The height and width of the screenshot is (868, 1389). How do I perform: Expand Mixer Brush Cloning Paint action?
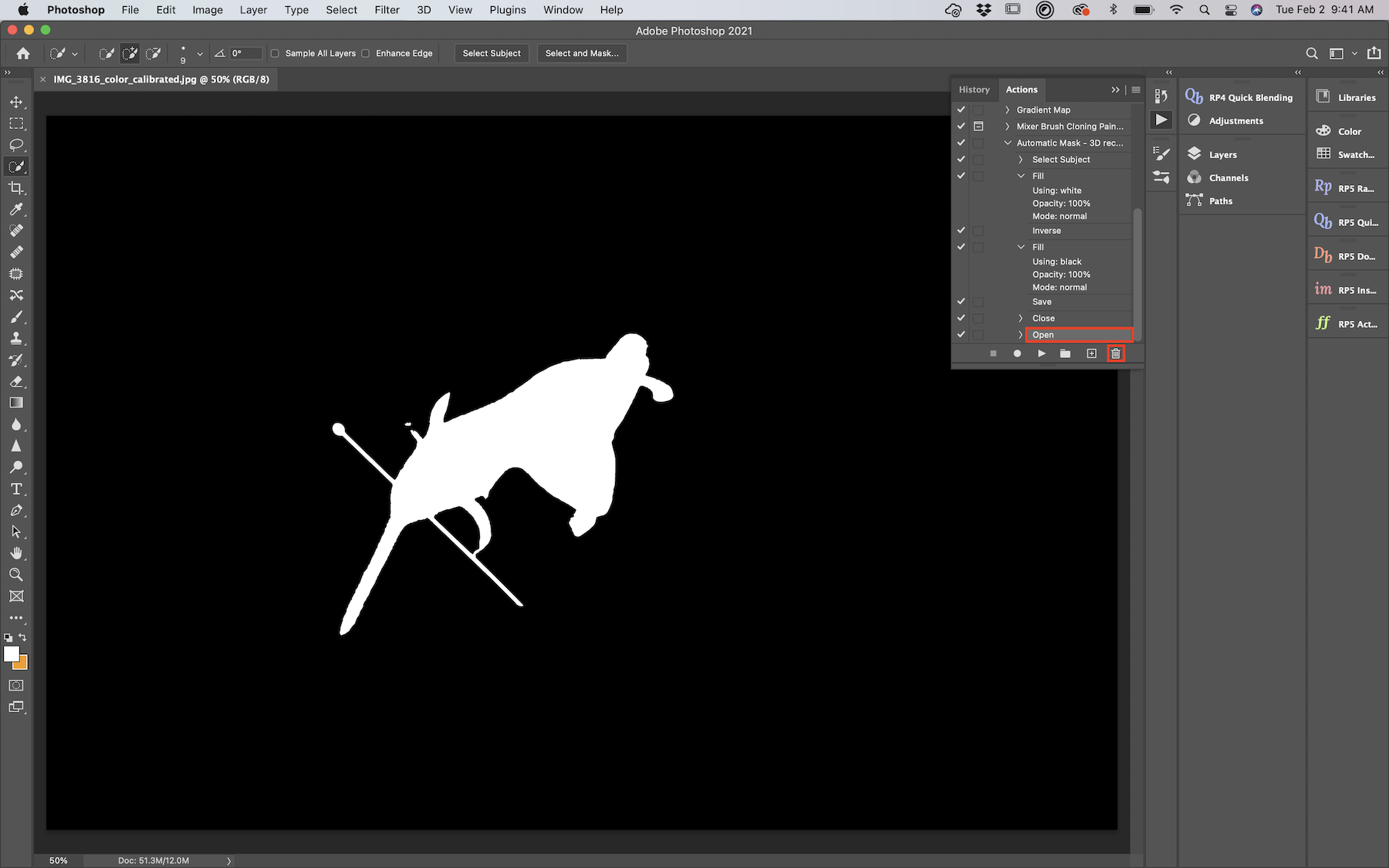click(x=1007, y=127)
